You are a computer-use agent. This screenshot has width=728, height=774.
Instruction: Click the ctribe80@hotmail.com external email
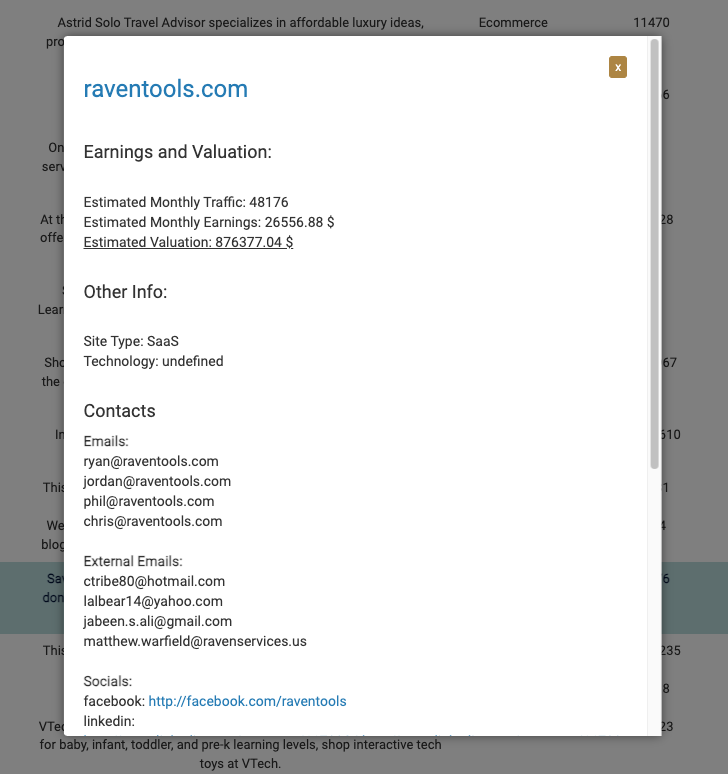point(154,581)
